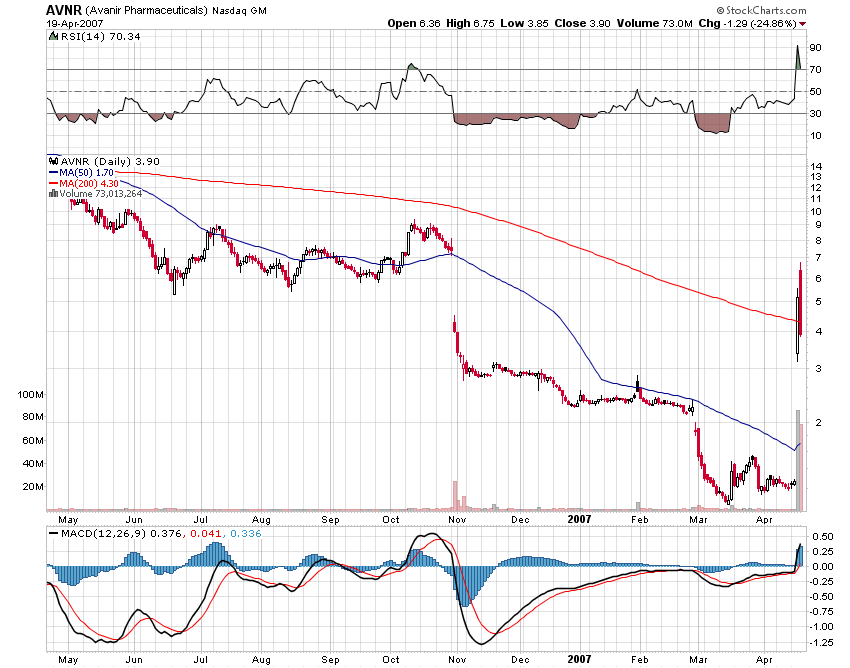This screenshot has height=668, width=850.
Task: Click the 30 mark on RSI axis
Action: 815,113
